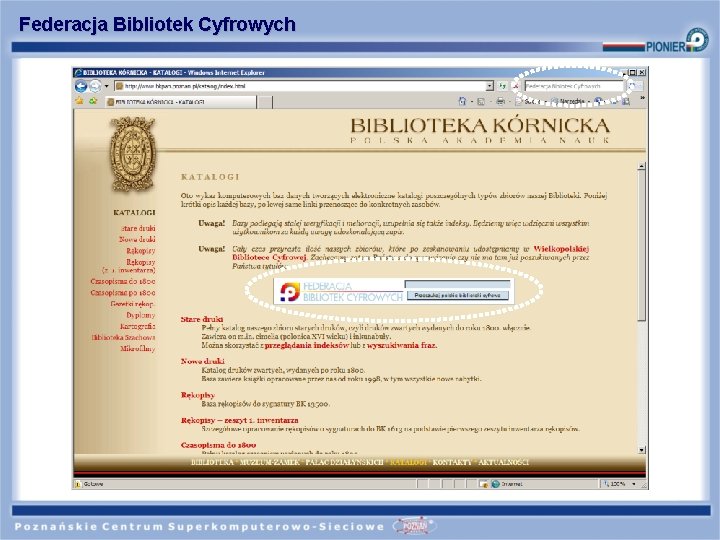This screenshot has height=540, width=720.
Task: Click the Federacja Bibliotek Cyfrowych browser search box
Action: tap(574, 86)
